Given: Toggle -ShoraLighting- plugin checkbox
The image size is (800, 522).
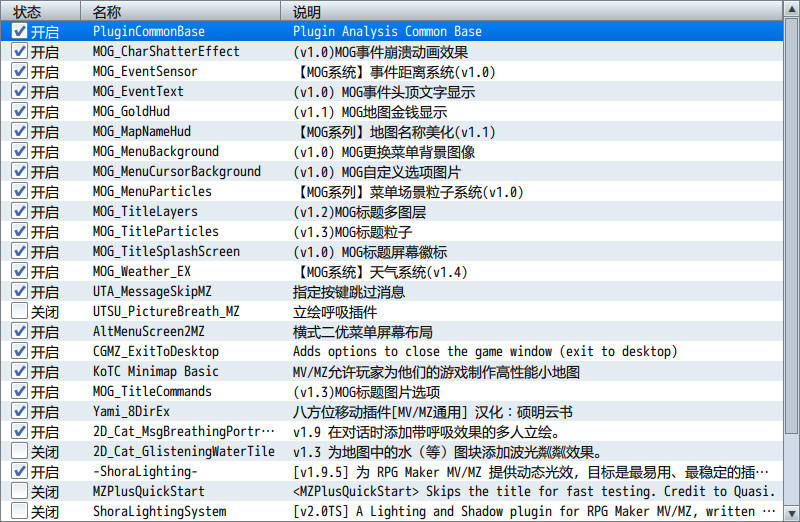Looking at the screenshot, I should [x=19, y=471].
